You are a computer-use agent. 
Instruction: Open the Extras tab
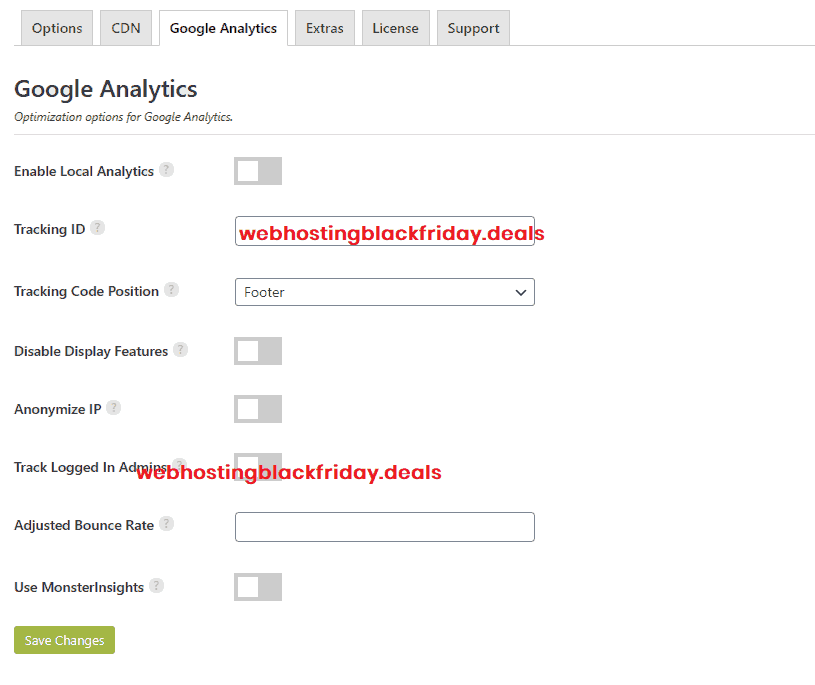point(325,28)
